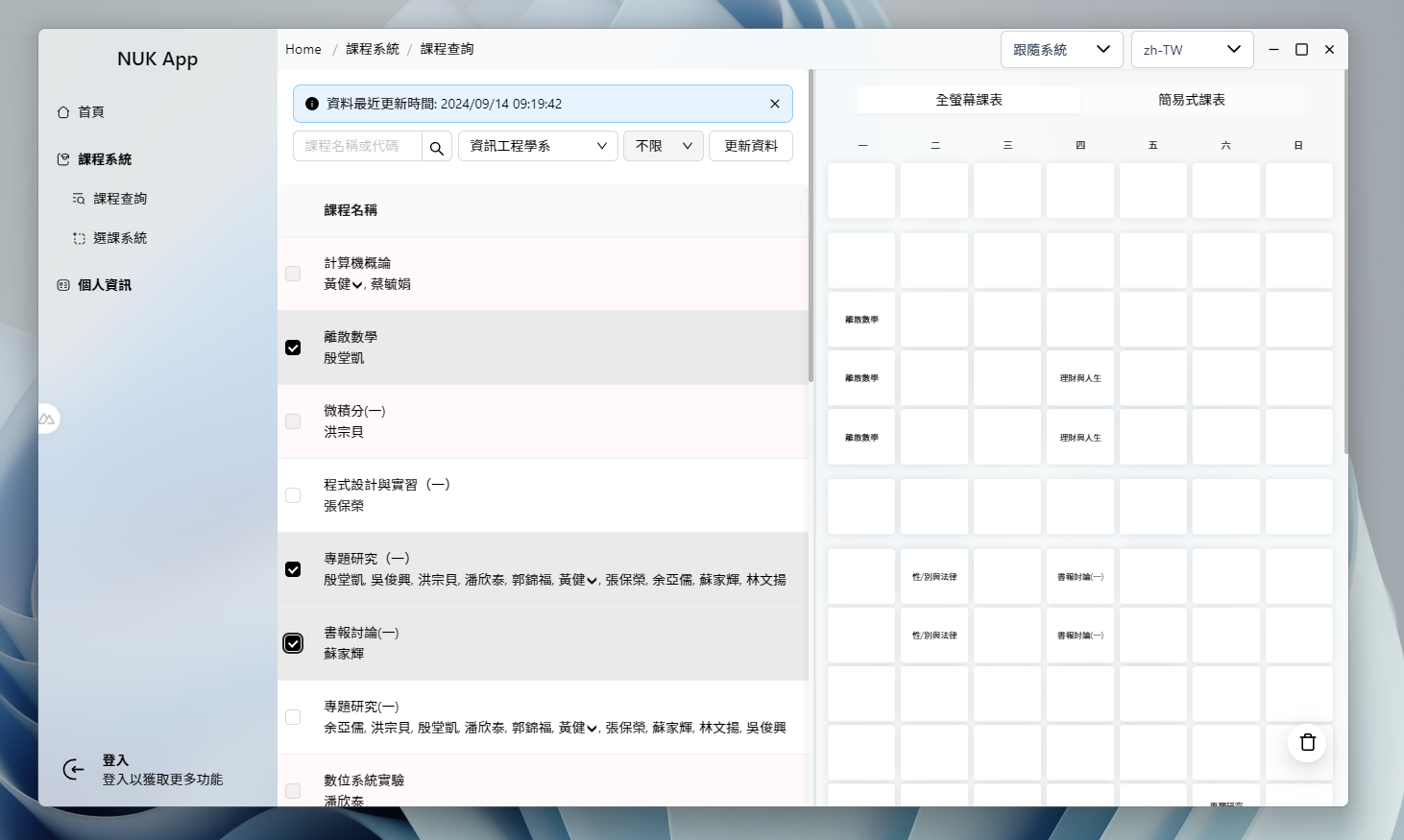Open 個人資訊 section

(x=94, y=285)
